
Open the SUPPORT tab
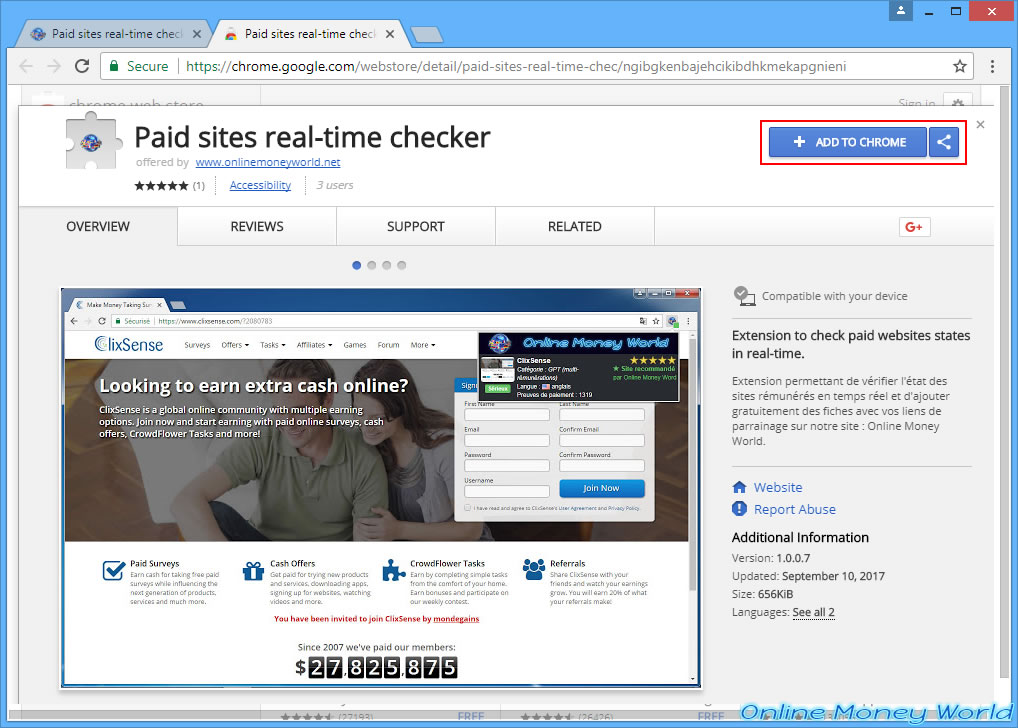click(x=416, y=227)
